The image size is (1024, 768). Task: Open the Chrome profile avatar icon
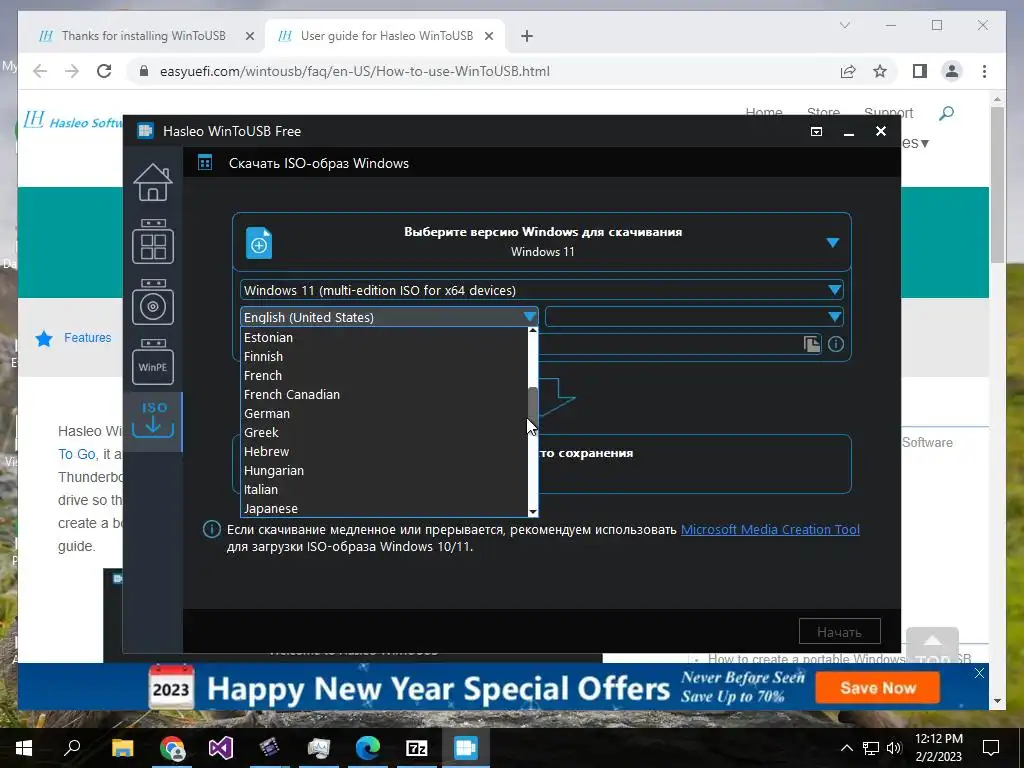pos(952,71)
